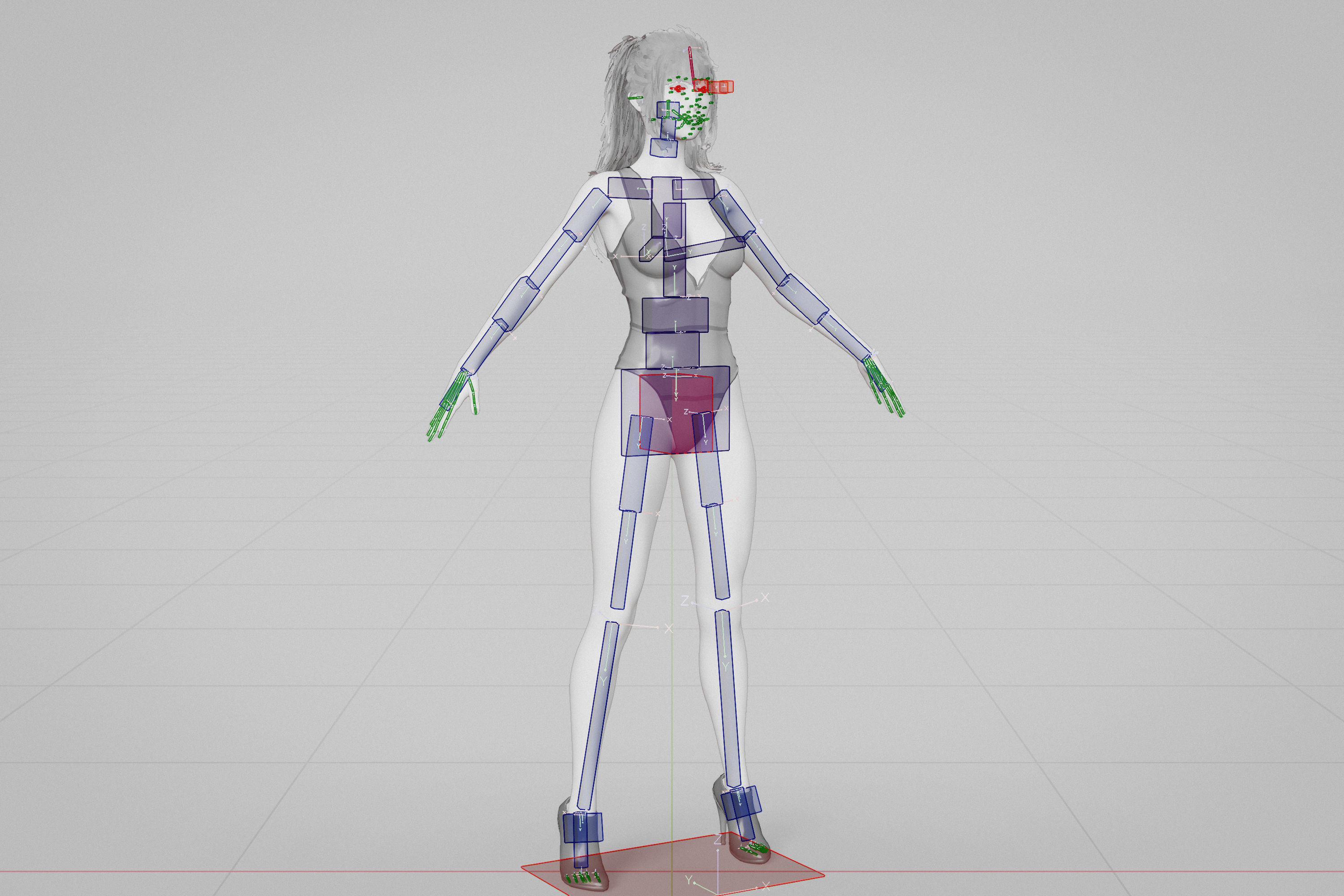Select the collar bone box on viewer's left
Viewport: 1344px width, 896px height.
click(x=630, y=189)
